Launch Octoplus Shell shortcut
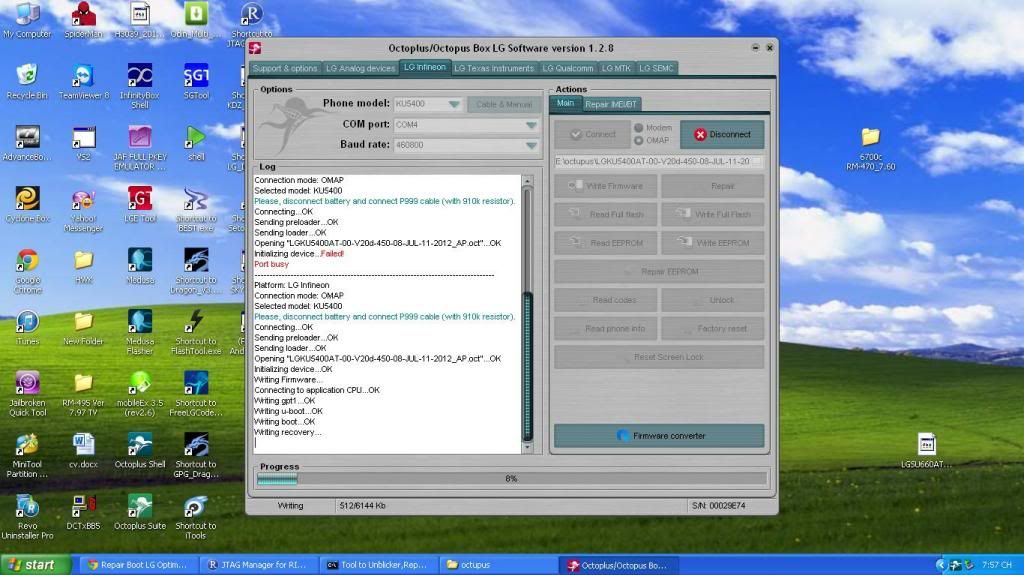The image size is (1024, 575). (140, 451)
